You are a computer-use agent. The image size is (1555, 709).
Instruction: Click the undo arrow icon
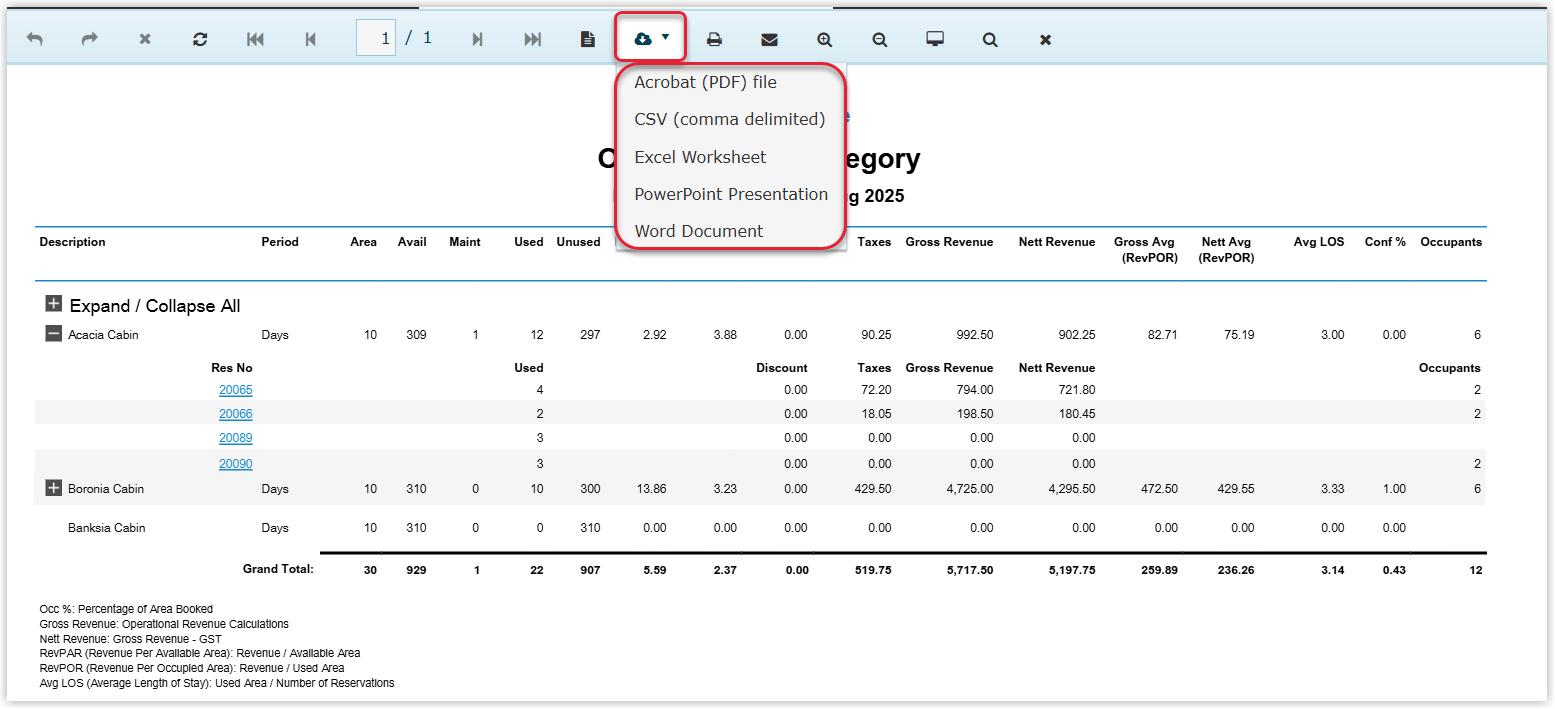35,39
